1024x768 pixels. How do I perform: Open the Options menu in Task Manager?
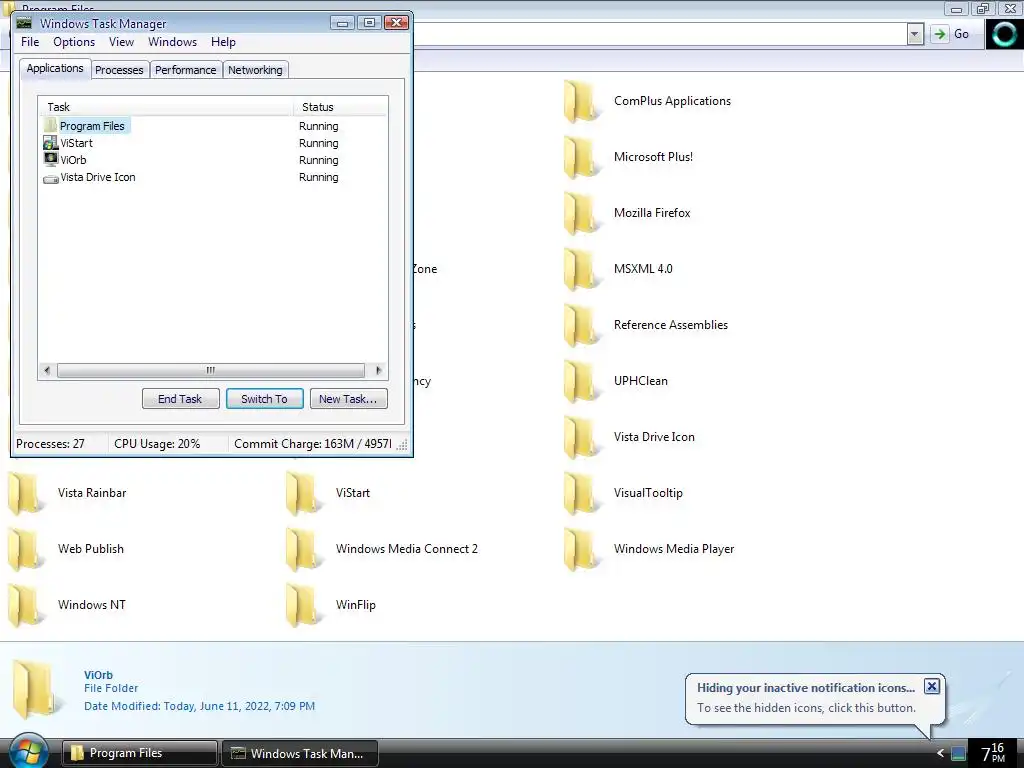[x=74, y=42]
